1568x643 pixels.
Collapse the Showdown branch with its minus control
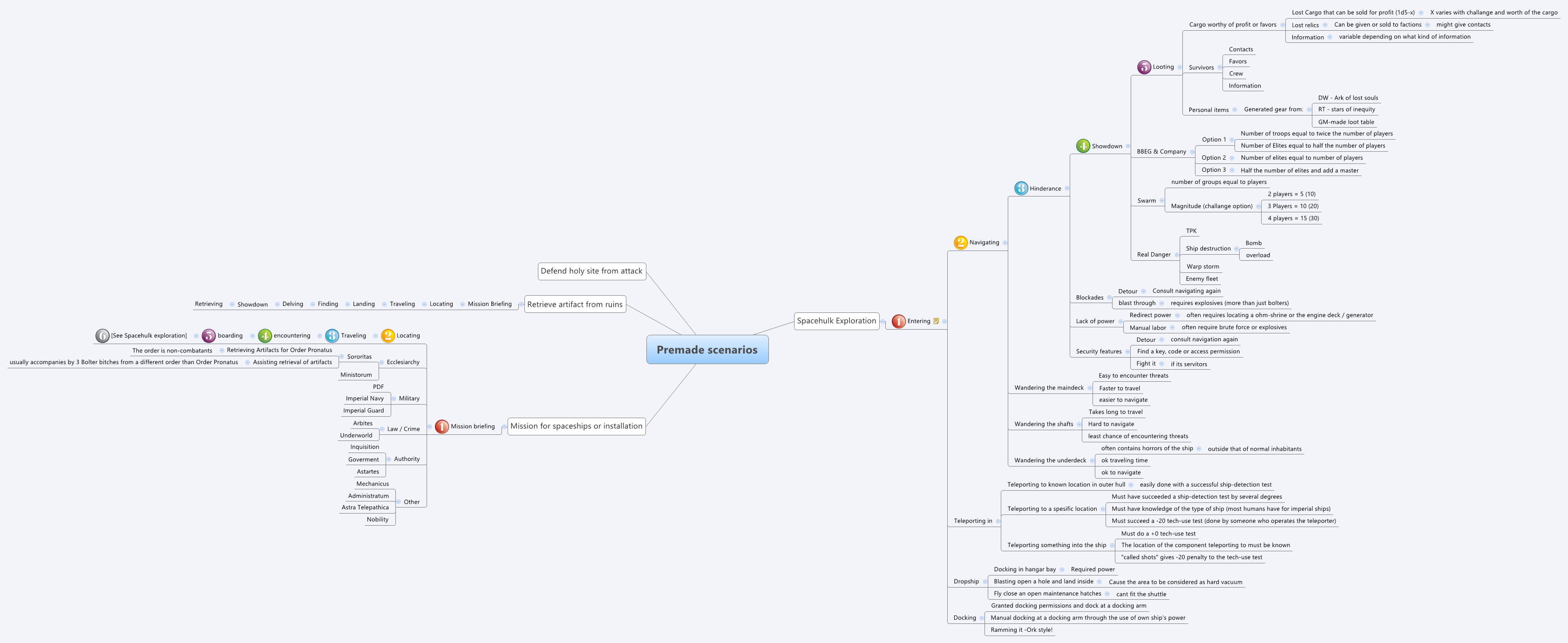1127,146
